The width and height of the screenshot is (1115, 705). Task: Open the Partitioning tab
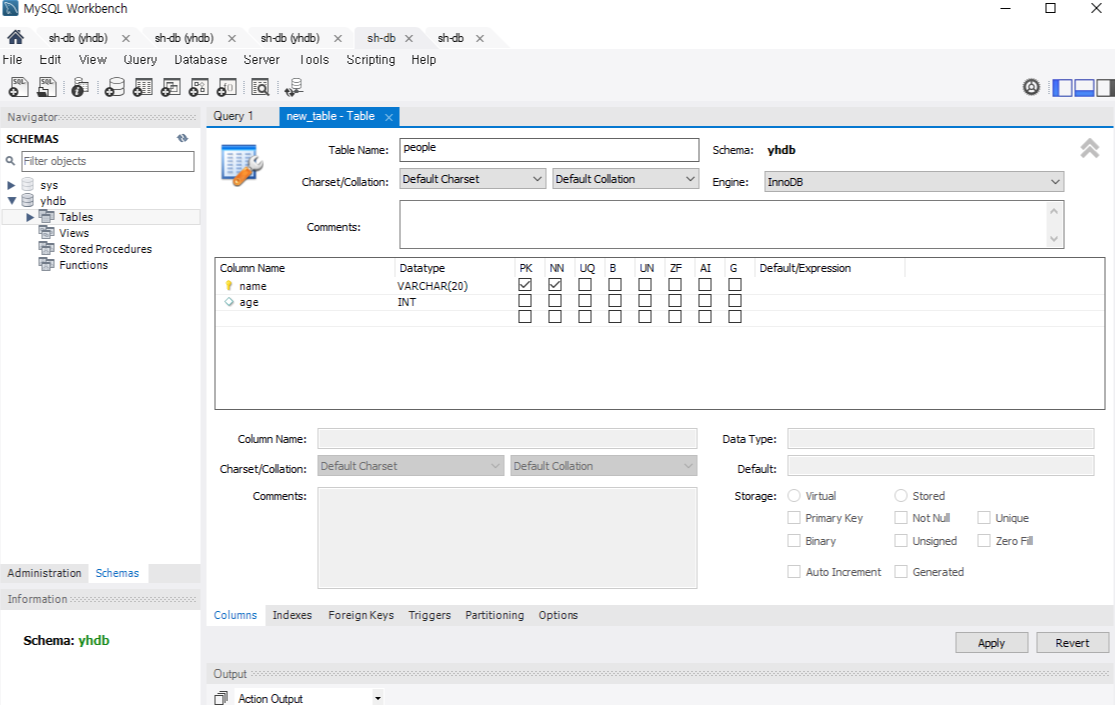(494, 615)
